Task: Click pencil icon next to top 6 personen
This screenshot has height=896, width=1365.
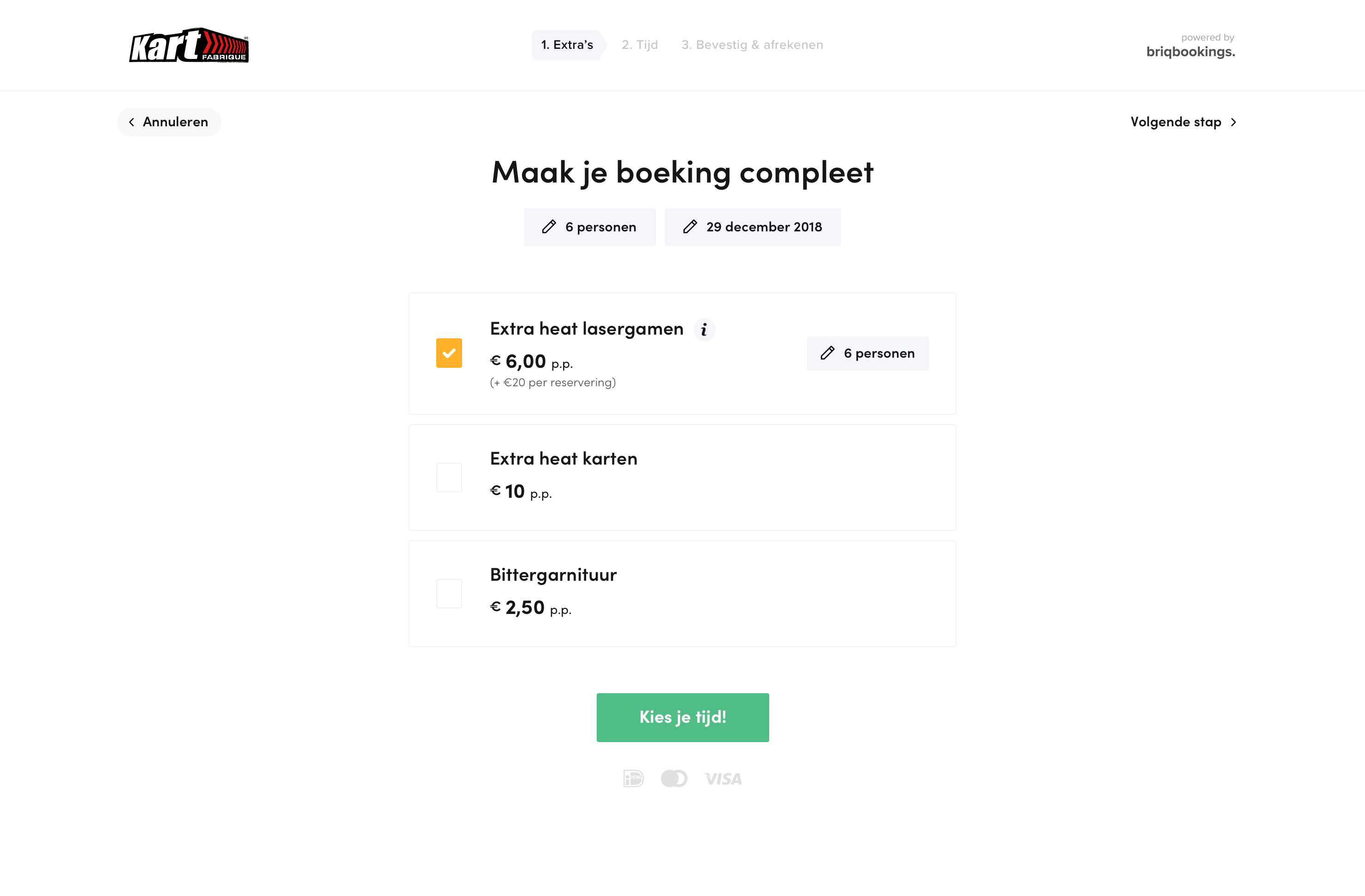Action: pos(549,227)
